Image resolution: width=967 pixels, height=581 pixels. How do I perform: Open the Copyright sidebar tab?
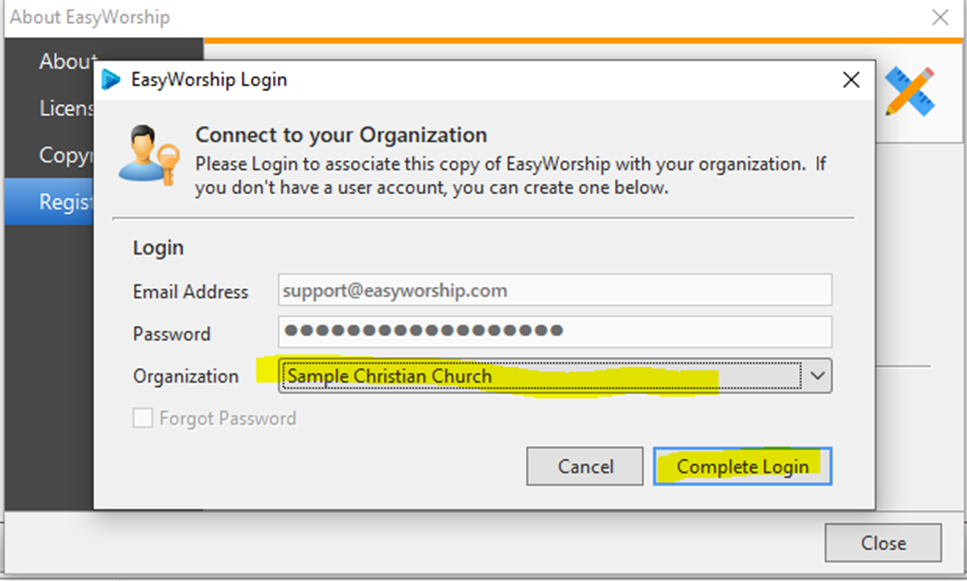(x=65, y=155)
